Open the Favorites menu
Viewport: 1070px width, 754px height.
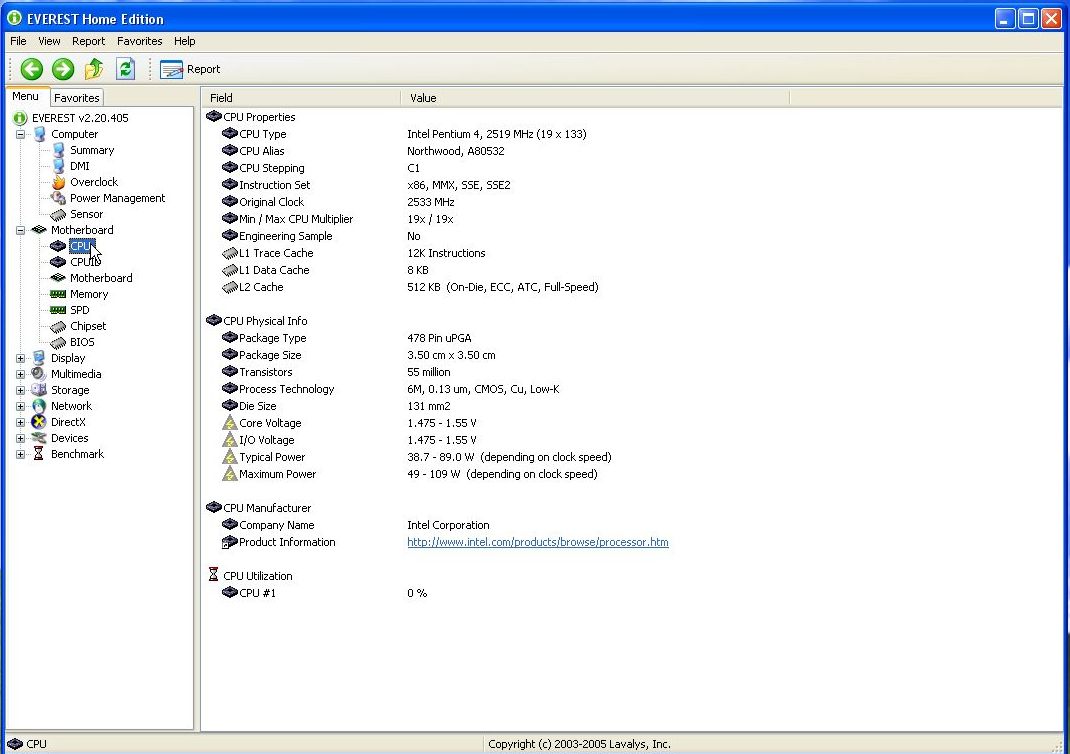(140, 41)
